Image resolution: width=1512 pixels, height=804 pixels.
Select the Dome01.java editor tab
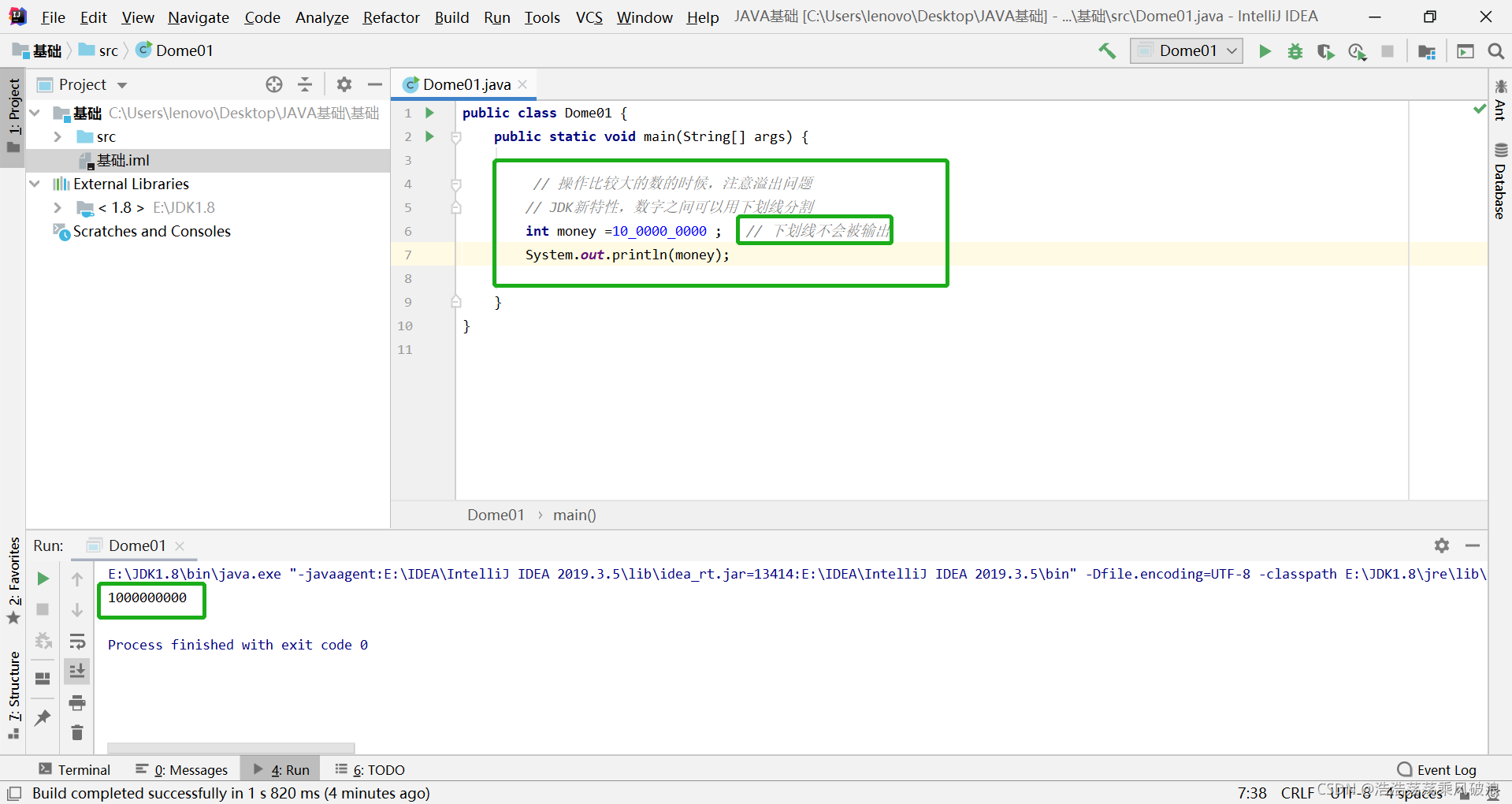pos(466,84)
